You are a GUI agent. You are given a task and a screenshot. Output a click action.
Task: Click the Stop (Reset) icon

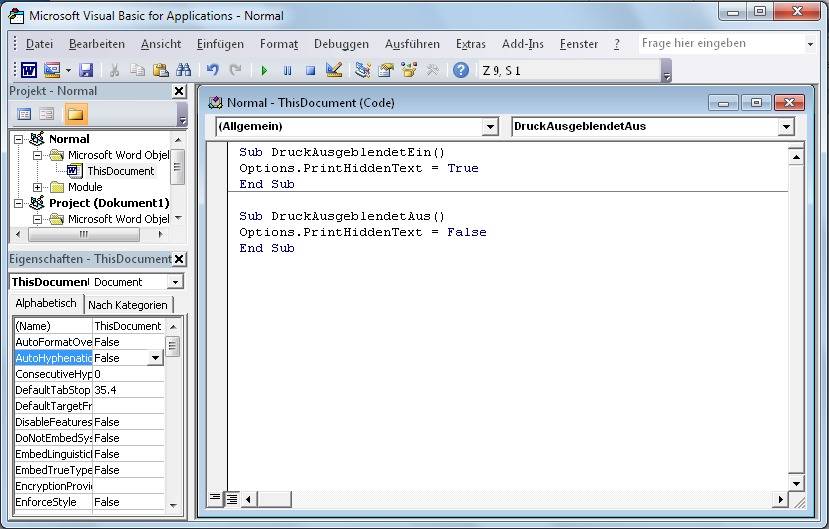pyautogui.click(x=311, y=70)
